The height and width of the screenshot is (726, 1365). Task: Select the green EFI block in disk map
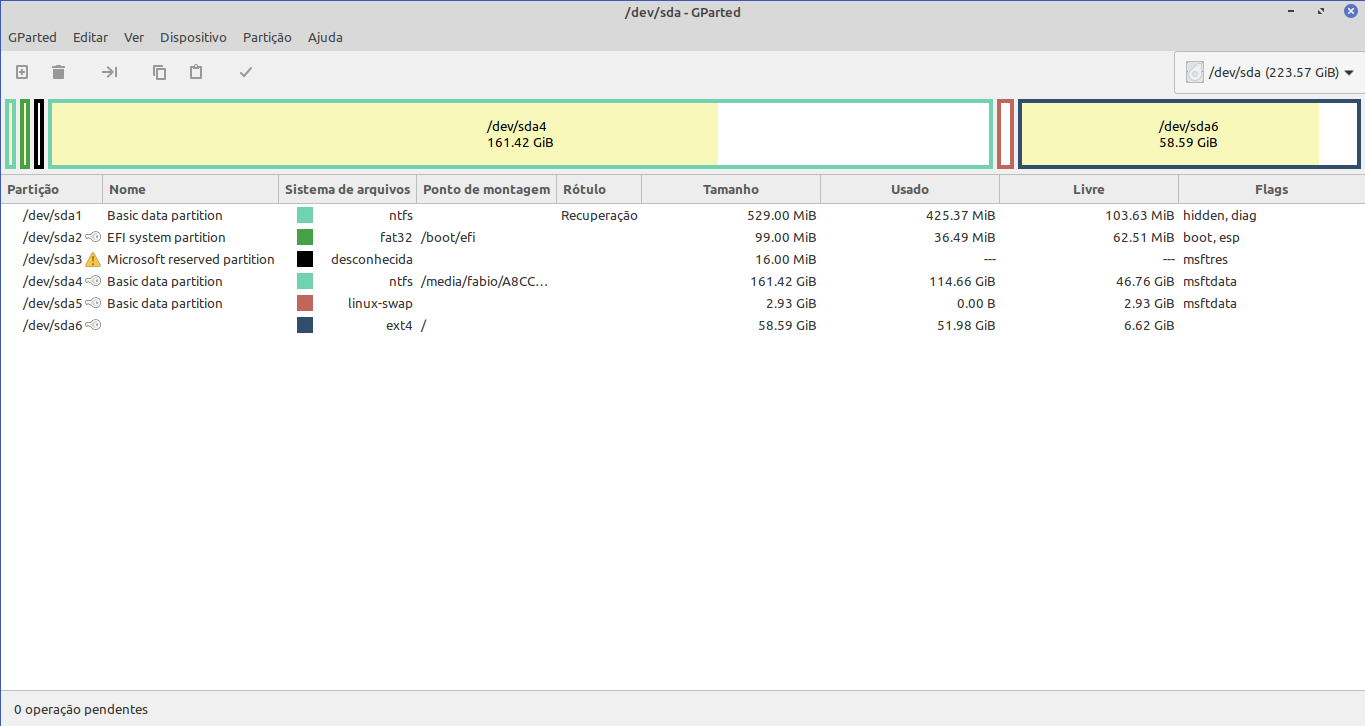[x=25, y=134]
